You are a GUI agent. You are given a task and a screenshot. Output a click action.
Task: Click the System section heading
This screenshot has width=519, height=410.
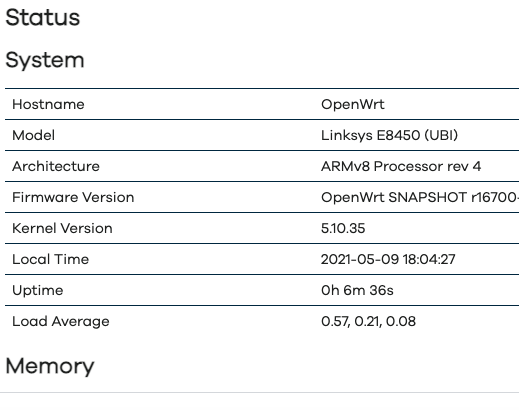45,61
